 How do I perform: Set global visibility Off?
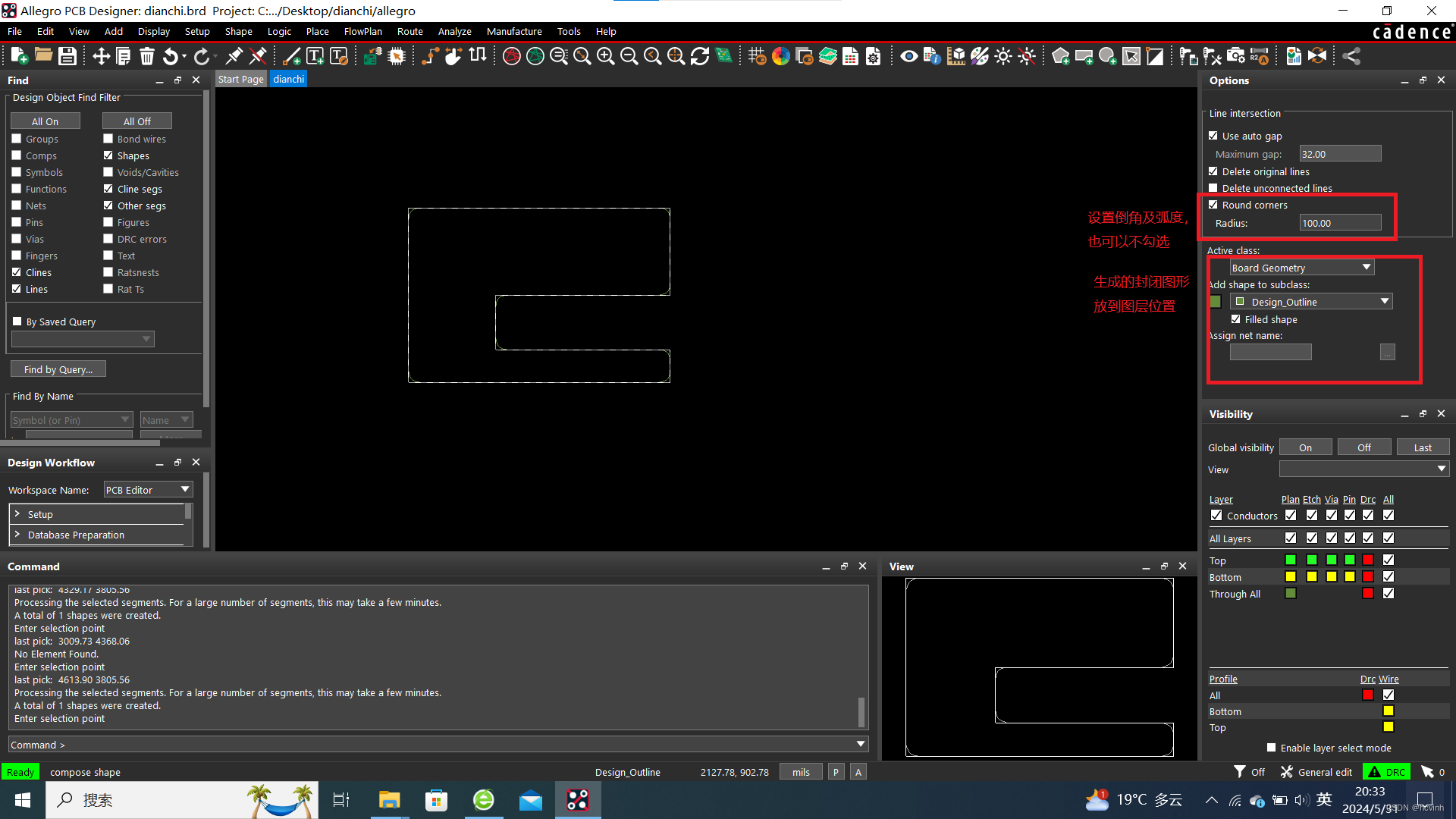pyautogui.click(x=1364, y=447)
